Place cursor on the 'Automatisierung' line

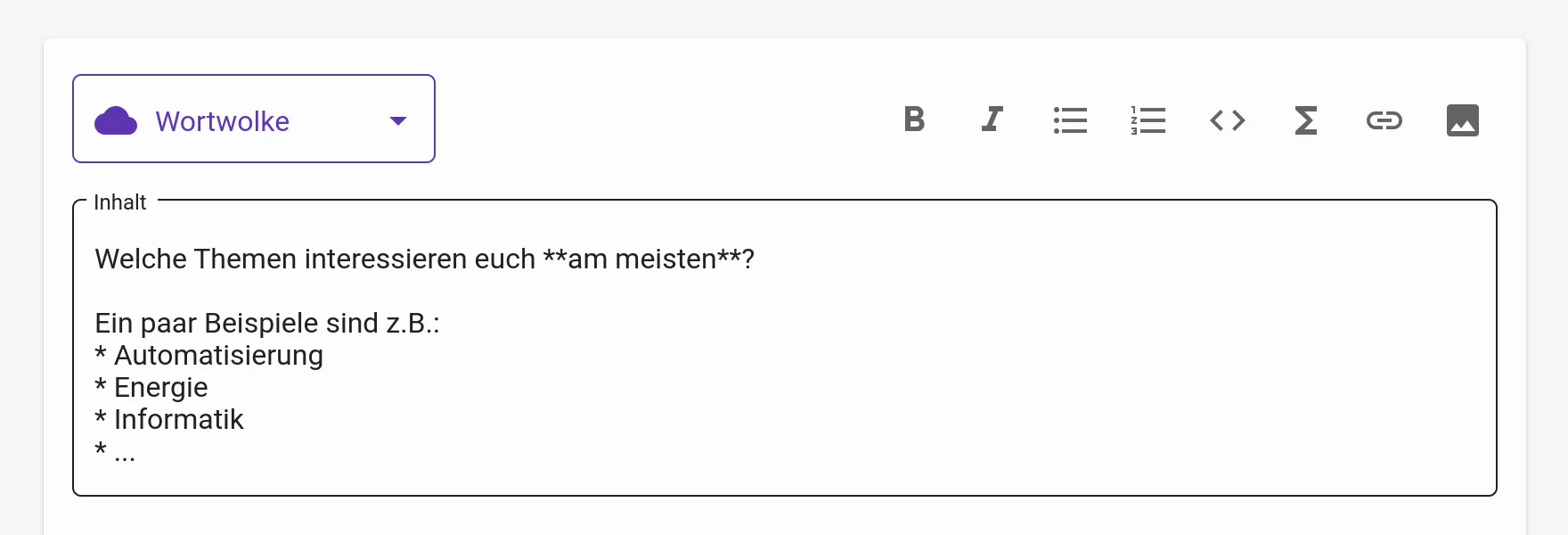point(218,356)
